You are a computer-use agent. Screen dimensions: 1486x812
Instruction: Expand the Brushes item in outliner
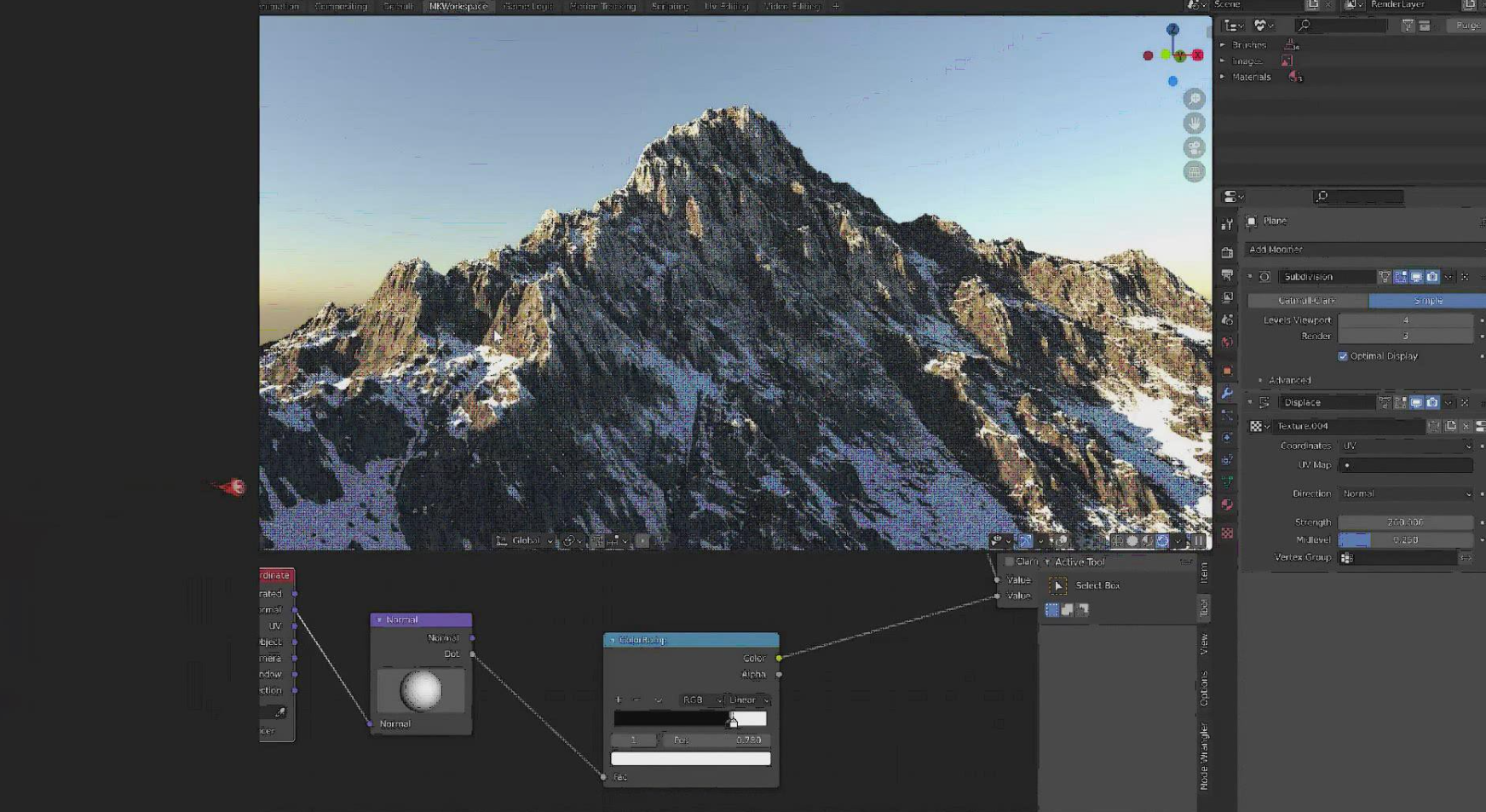click(1223, 45)
